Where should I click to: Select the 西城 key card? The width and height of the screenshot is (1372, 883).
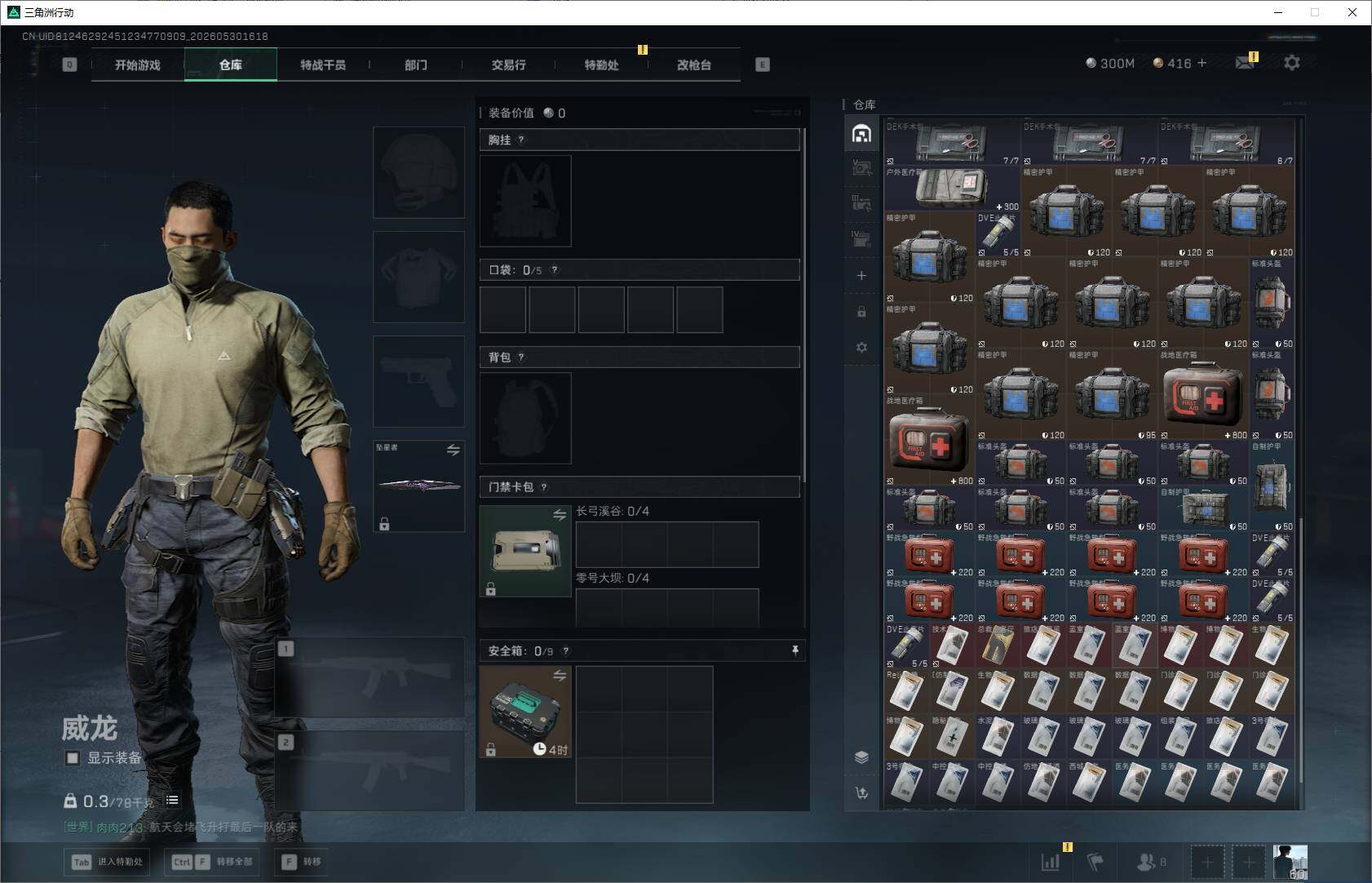tap(1089, 783)
